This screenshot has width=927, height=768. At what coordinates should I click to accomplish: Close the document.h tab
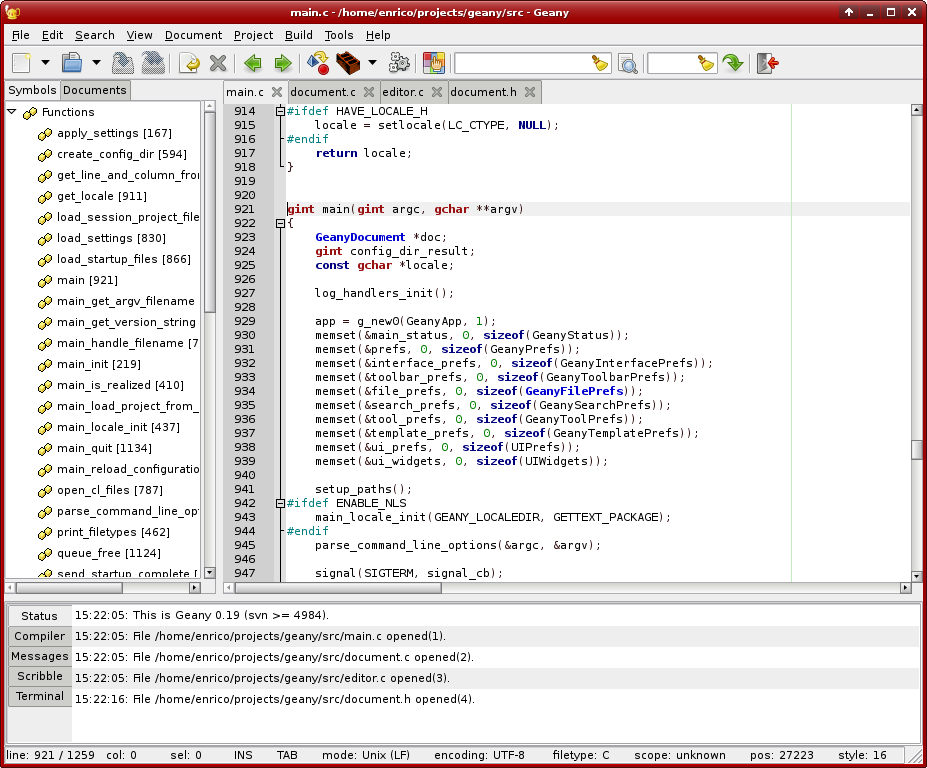pyautogui.click(x=530, y=92)
